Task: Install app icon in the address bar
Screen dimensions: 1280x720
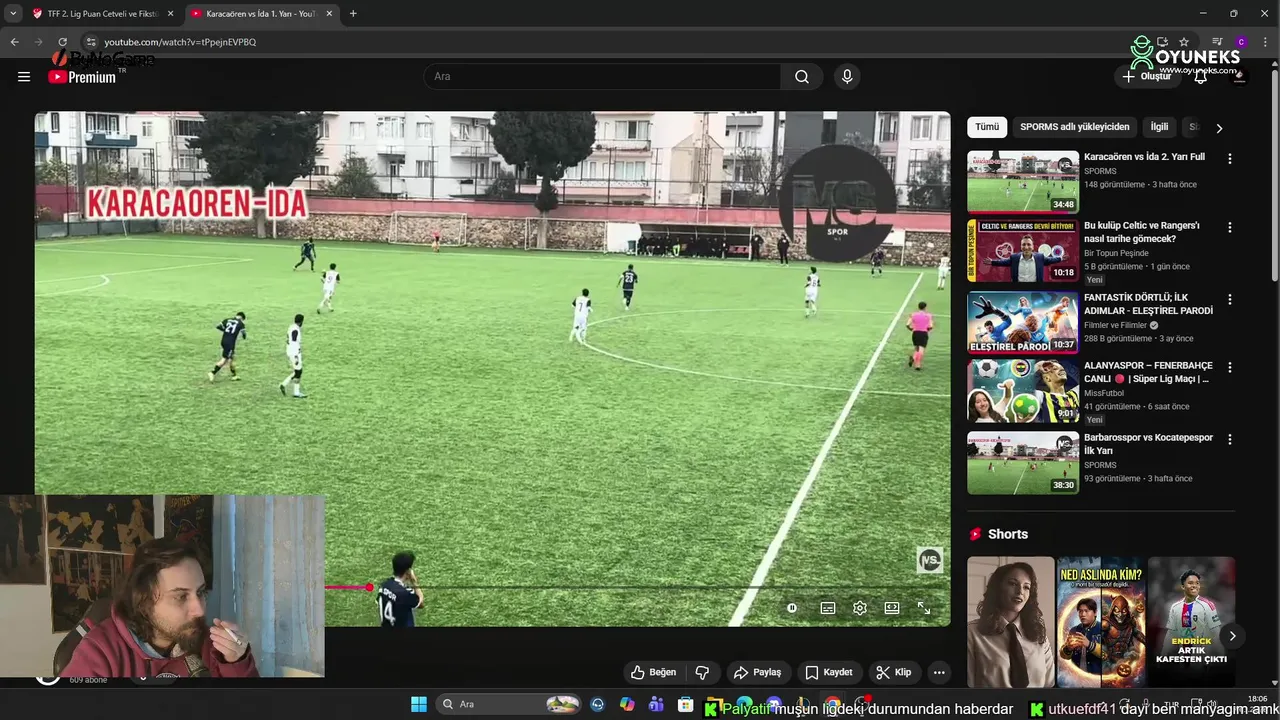Action: point(1162,42)
